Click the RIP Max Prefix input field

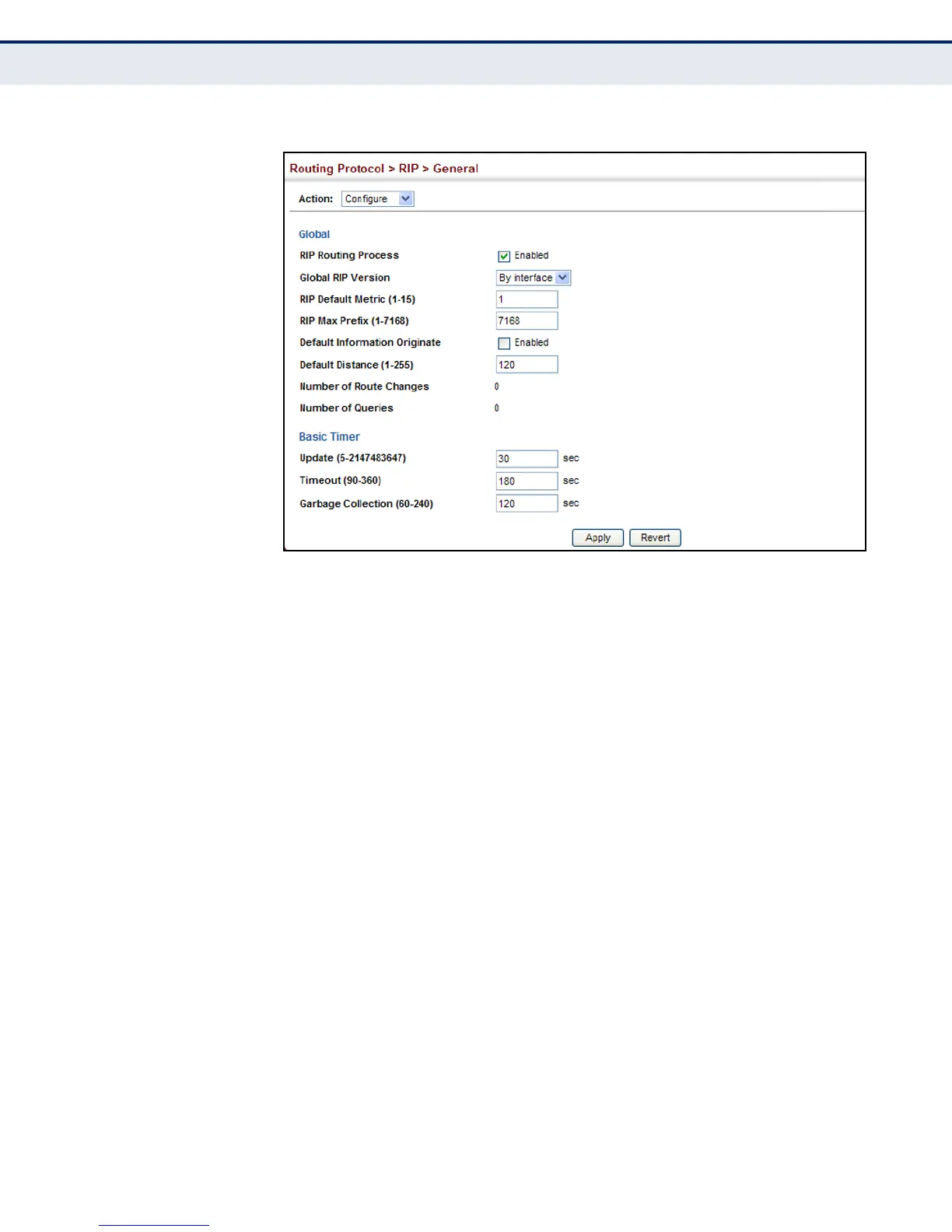[527, 320]
